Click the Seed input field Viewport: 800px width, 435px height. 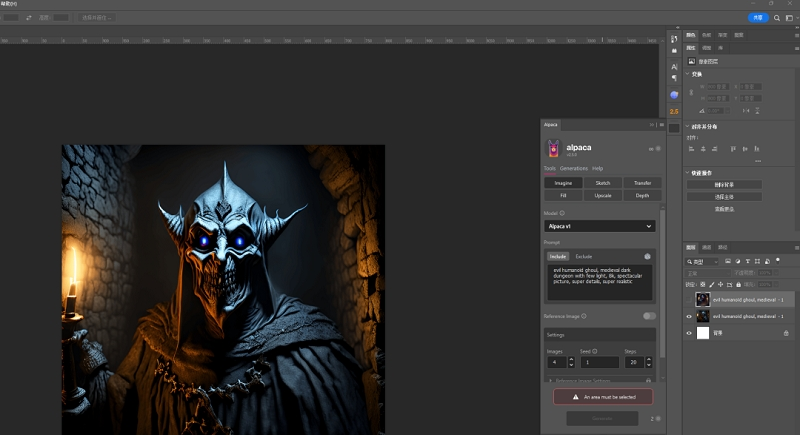[x=598, y=362]
